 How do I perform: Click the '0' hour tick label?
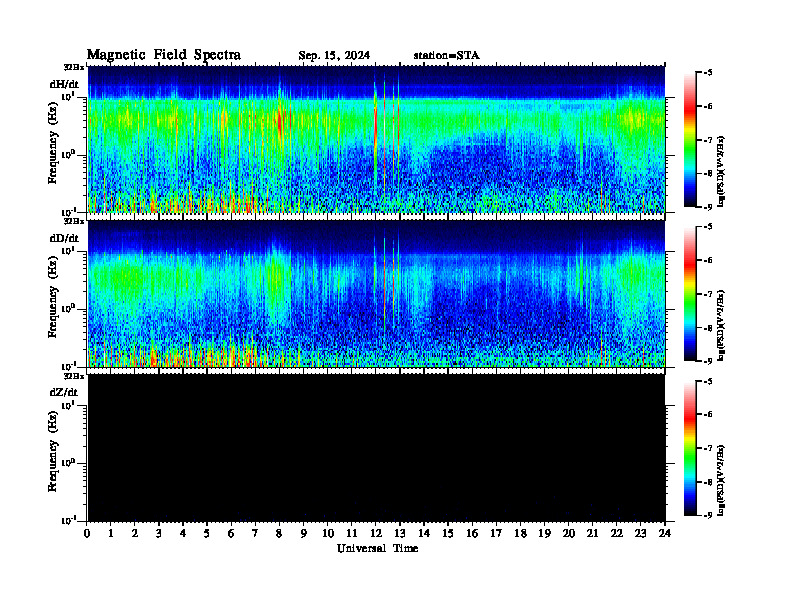(x=87, y=534)
